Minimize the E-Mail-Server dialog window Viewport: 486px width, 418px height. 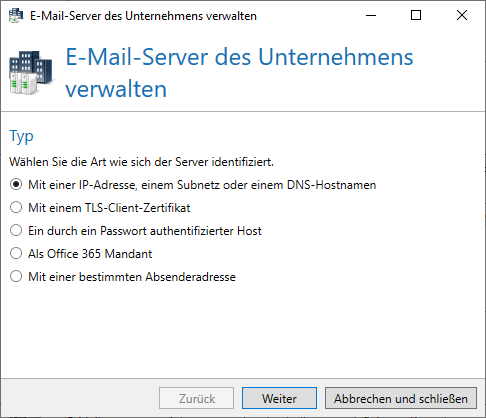371,15
